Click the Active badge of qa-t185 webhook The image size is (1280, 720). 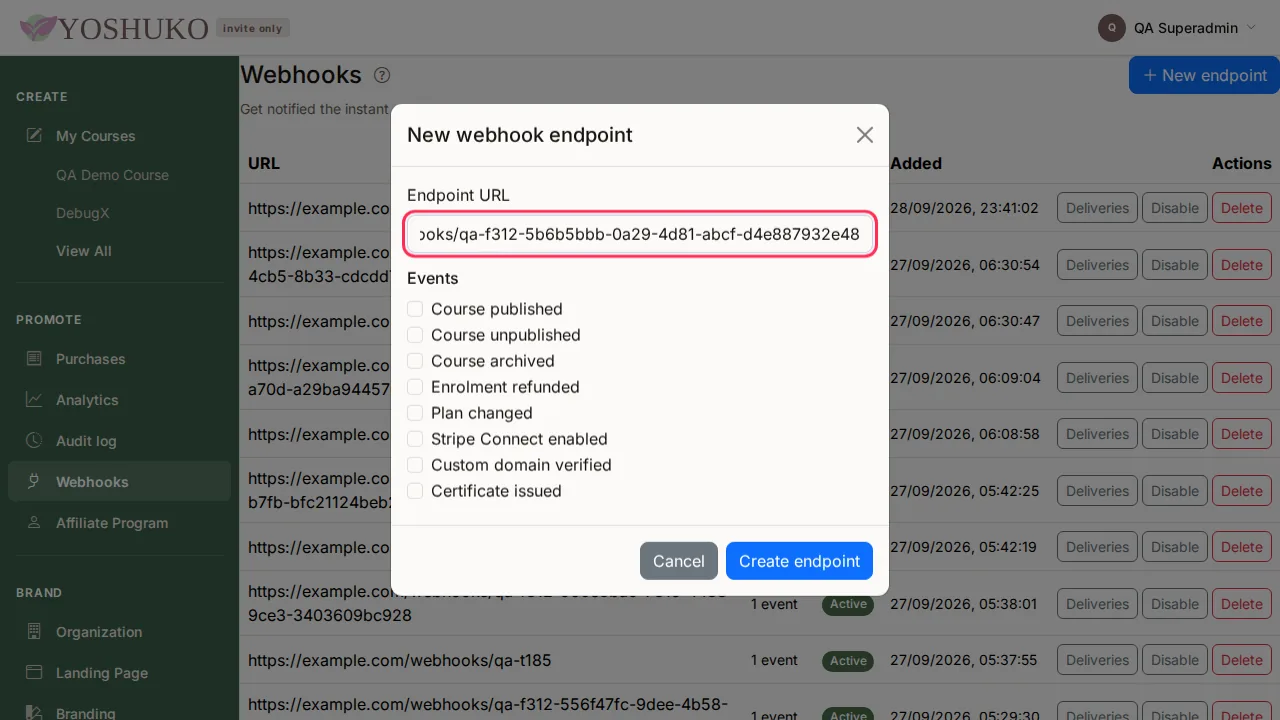(848, 661)
